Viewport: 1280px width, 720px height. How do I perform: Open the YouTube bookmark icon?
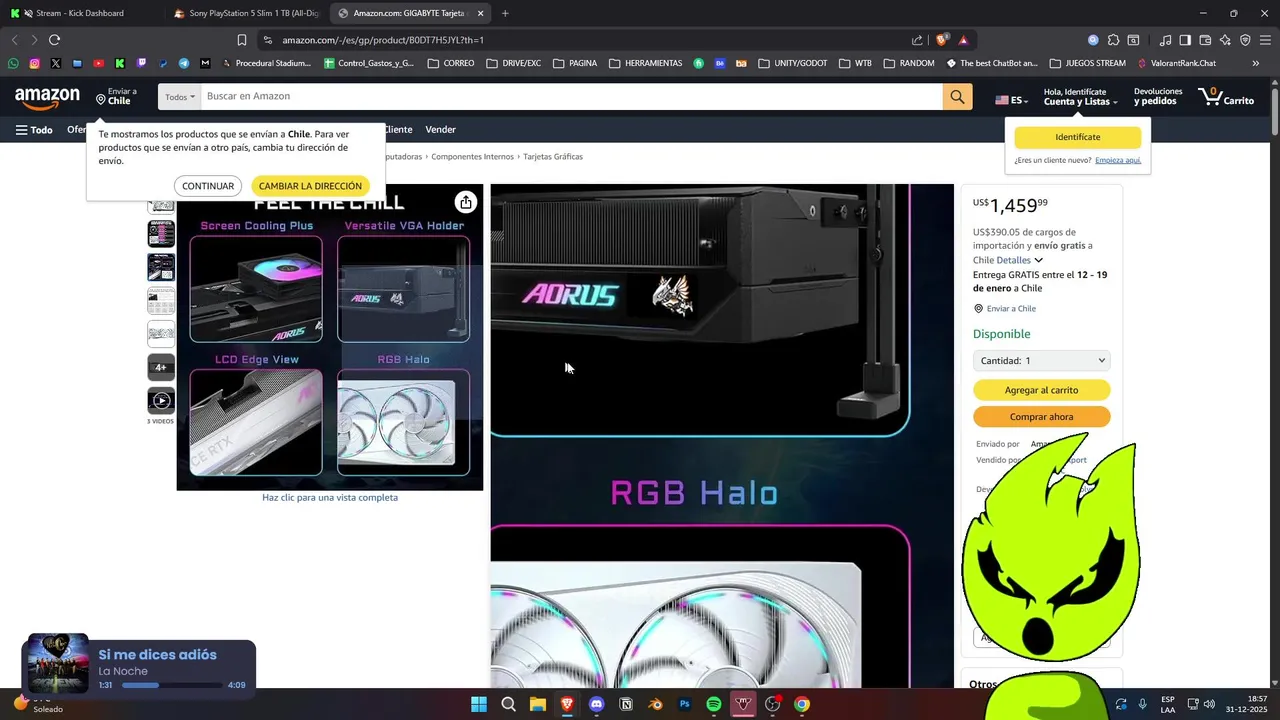(98, 63)
